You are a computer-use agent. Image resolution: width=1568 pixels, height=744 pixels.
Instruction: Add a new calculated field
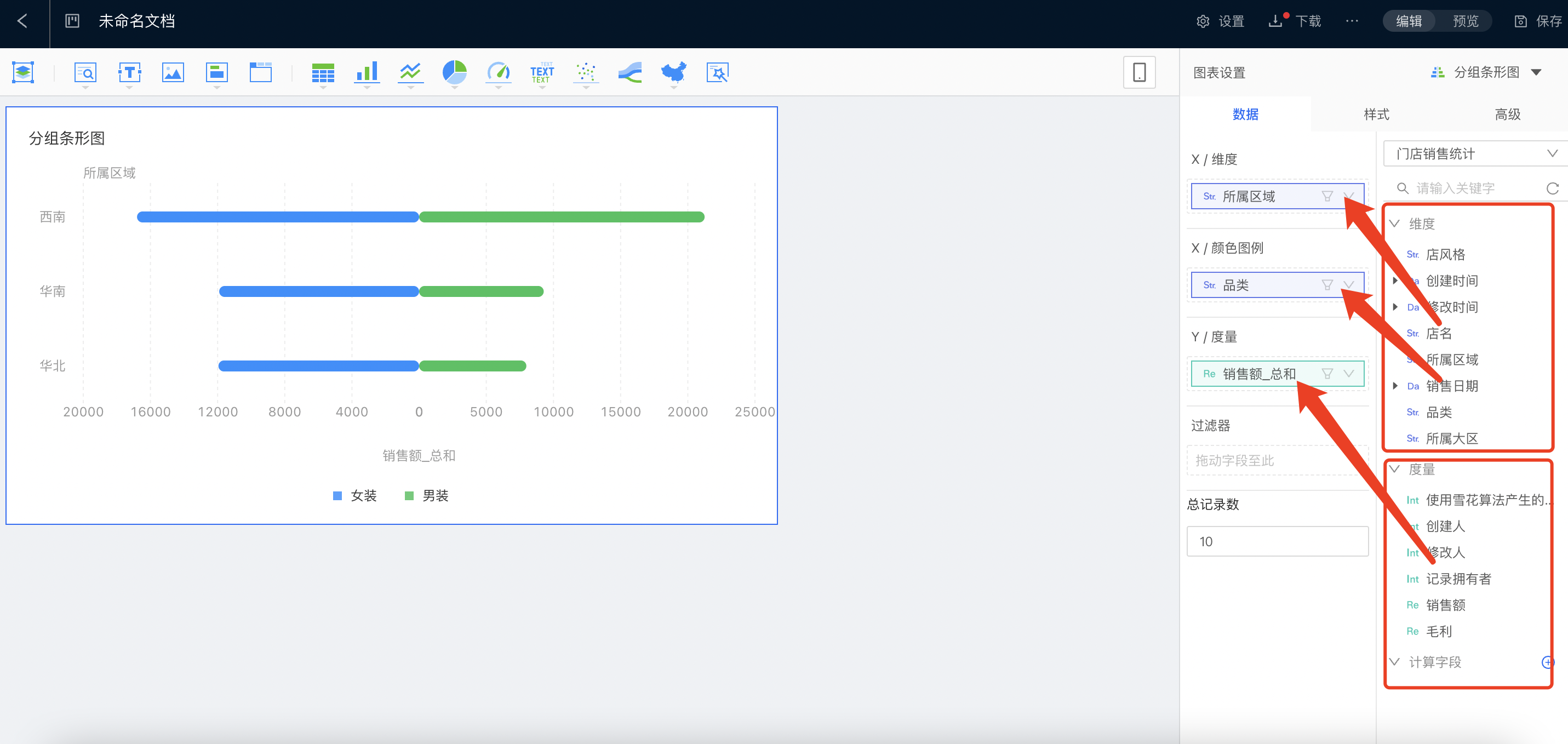tap(1547, 662)
